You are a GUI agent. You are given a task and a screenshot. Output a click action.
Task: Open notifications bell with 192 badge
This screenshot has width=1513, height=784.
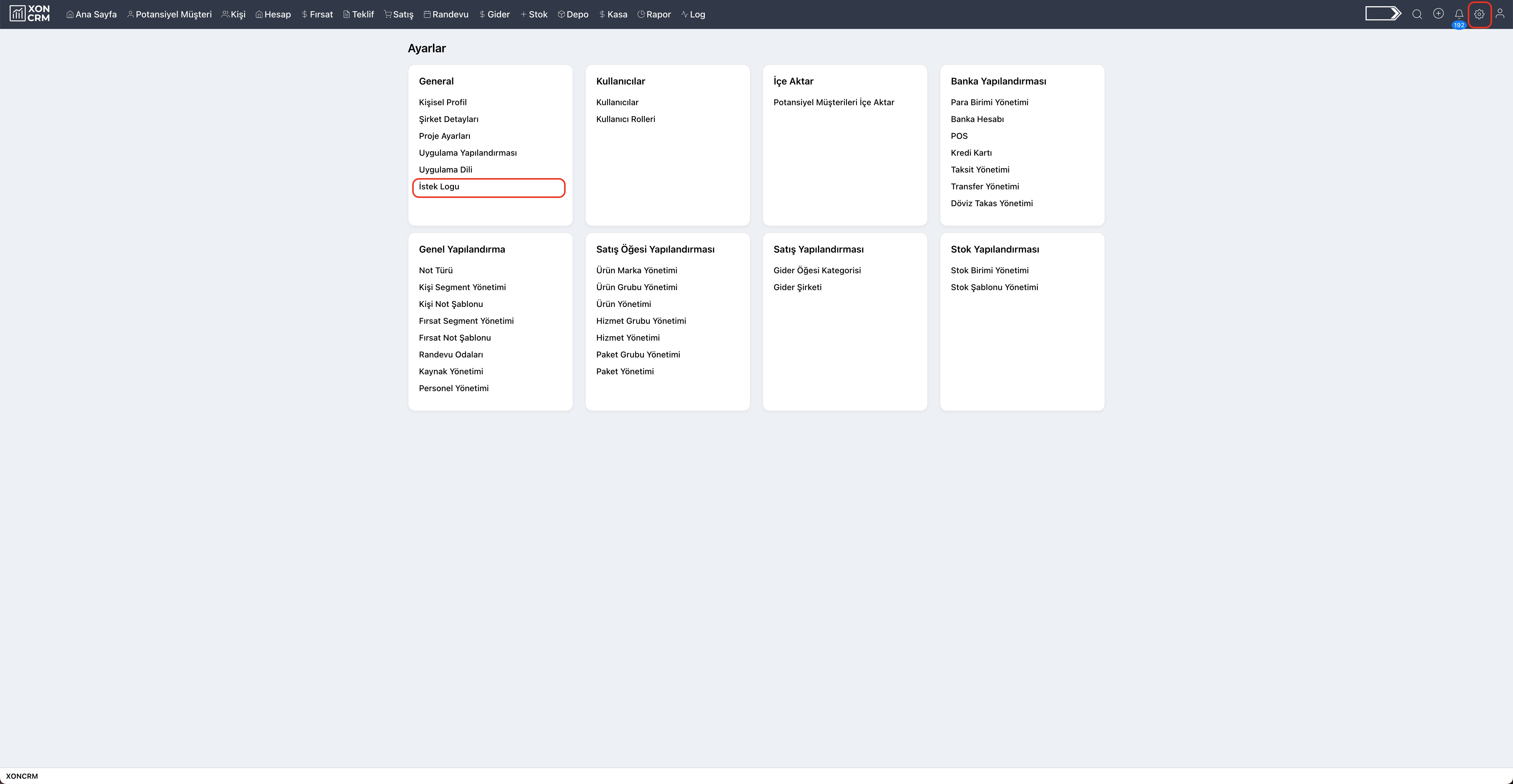pos(1458,14)
